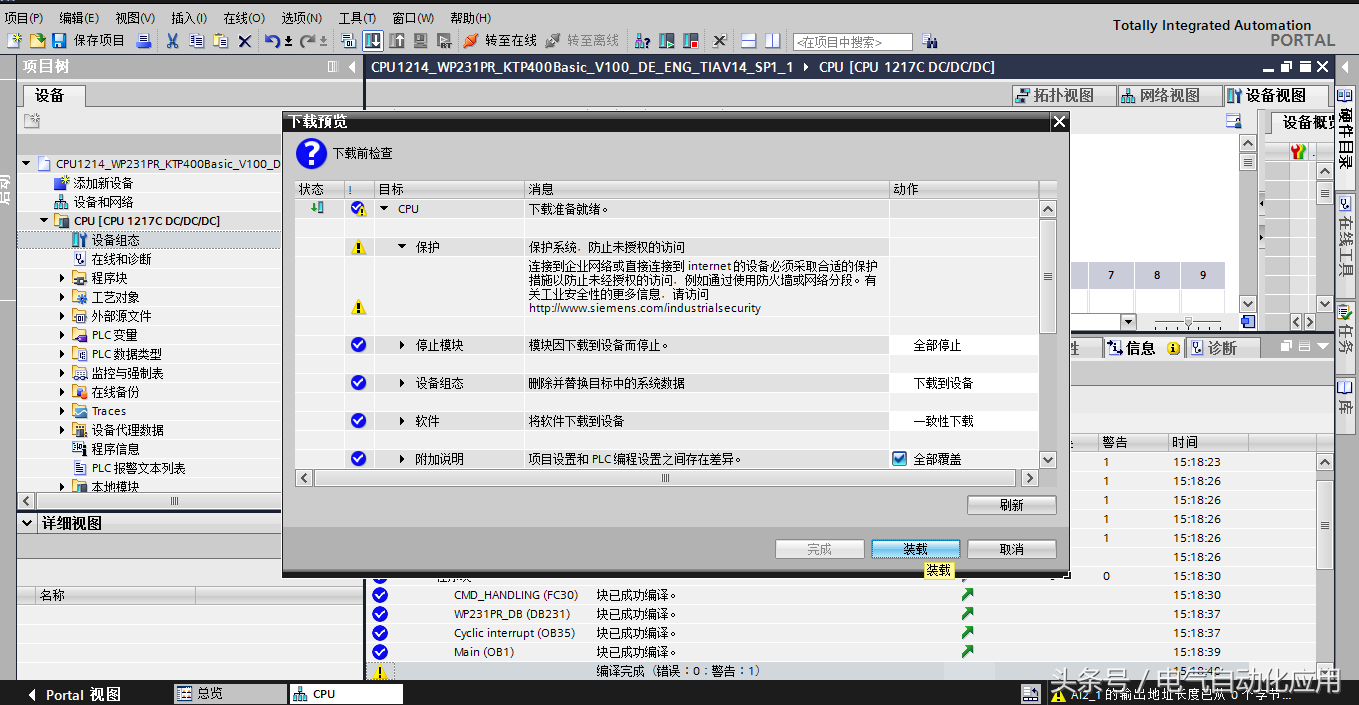Click the Open project icon in toolbar
The width and height of the screenshot is (1359, 705).
point(37,41)
